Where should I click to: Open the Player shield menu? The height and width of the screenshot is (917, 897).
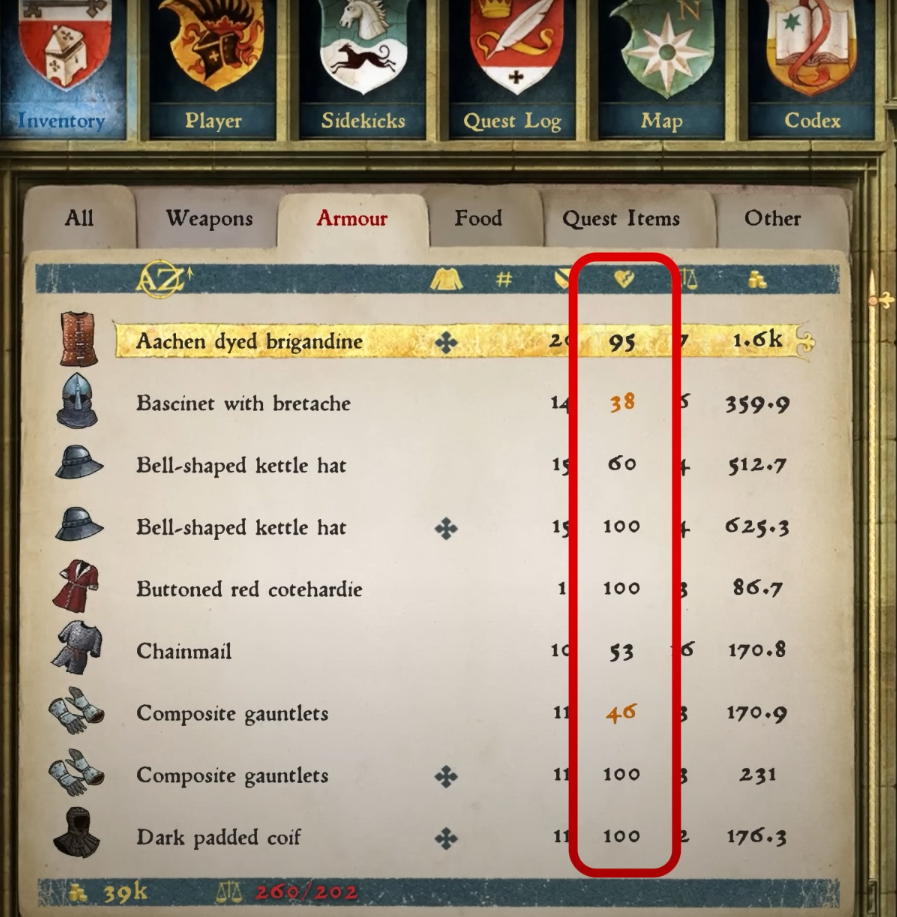tap(213, 69)
